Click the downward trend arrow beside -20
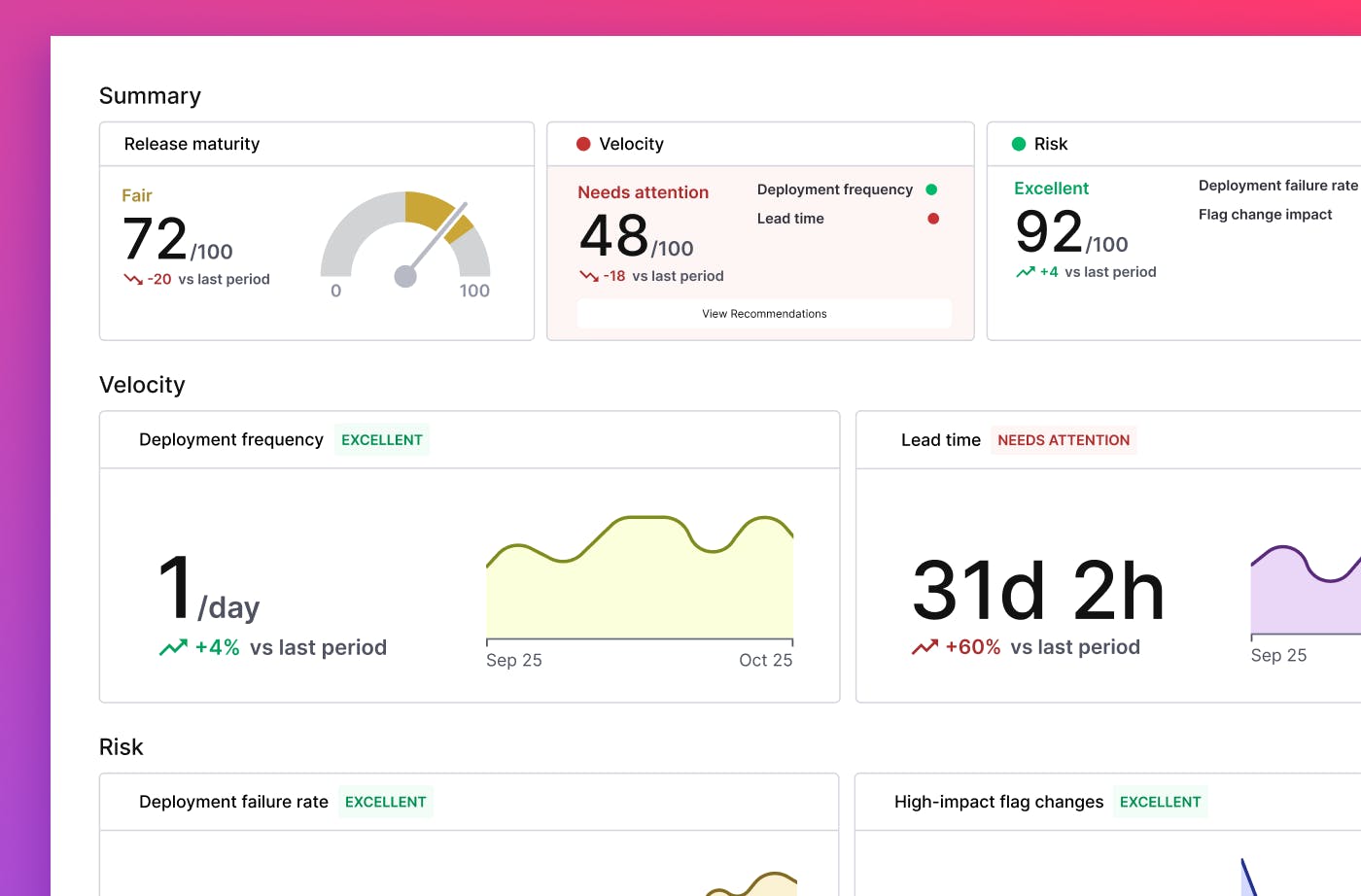Screen dimensions: 1361x896 pos(133,279)
